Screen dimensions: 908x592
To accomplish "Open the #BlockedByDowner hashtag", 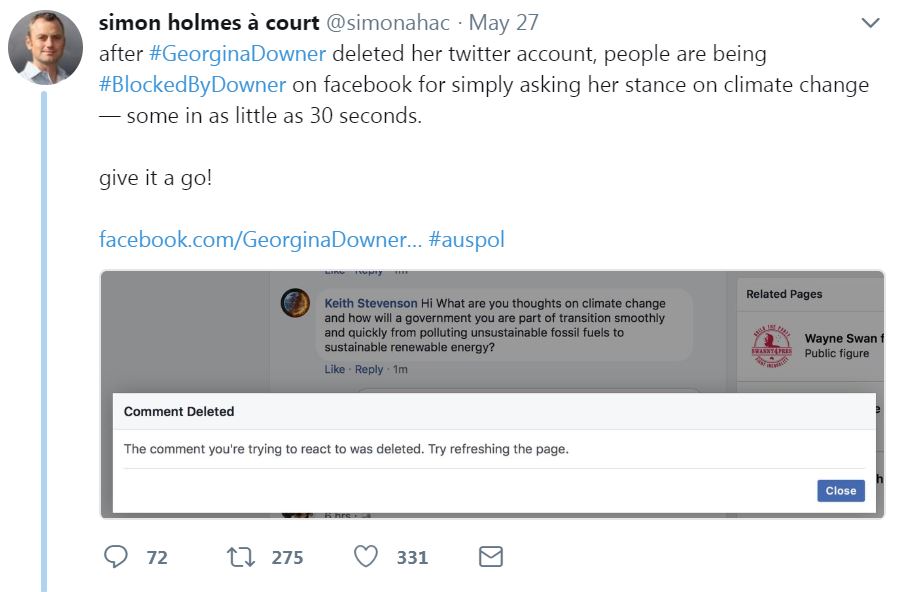I will click(193, 85).
